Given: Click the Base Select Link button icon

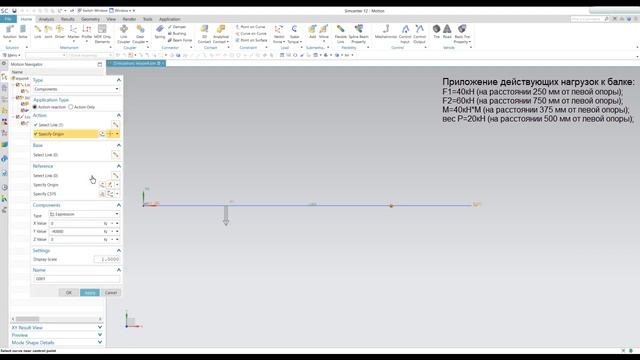Looking at the screenshot, I should (x=116, y=155).
